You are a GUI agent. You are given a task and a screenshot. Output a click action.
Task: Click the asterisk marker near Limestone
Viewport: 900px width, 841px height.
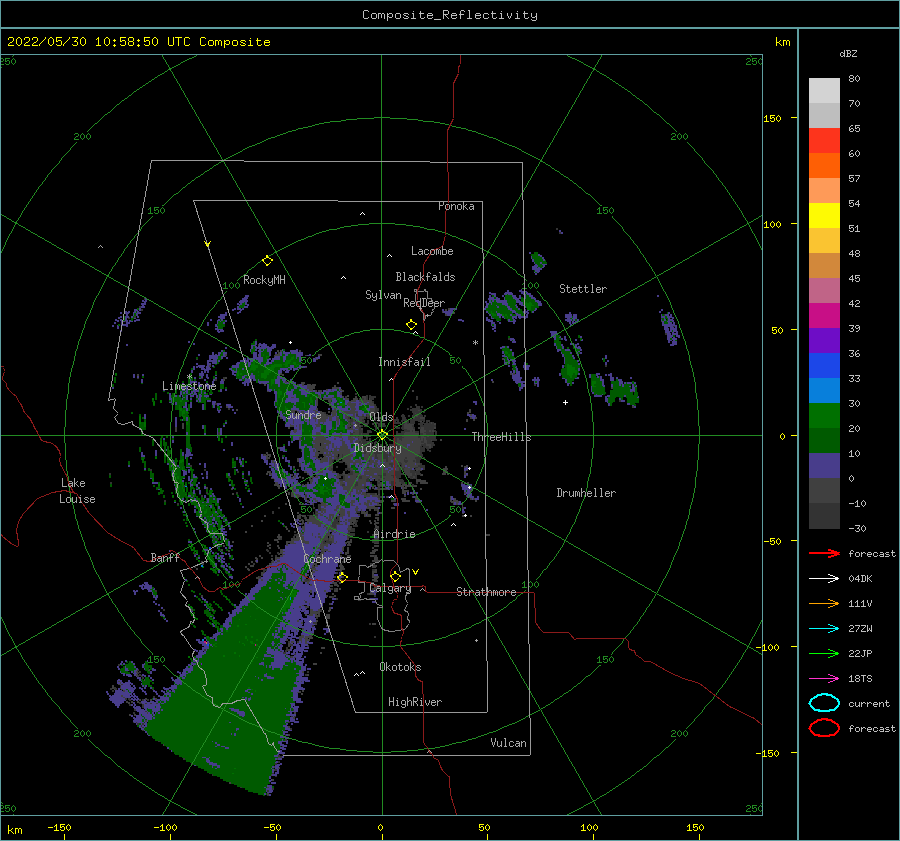pyautogui.click(x=189, y=377)
